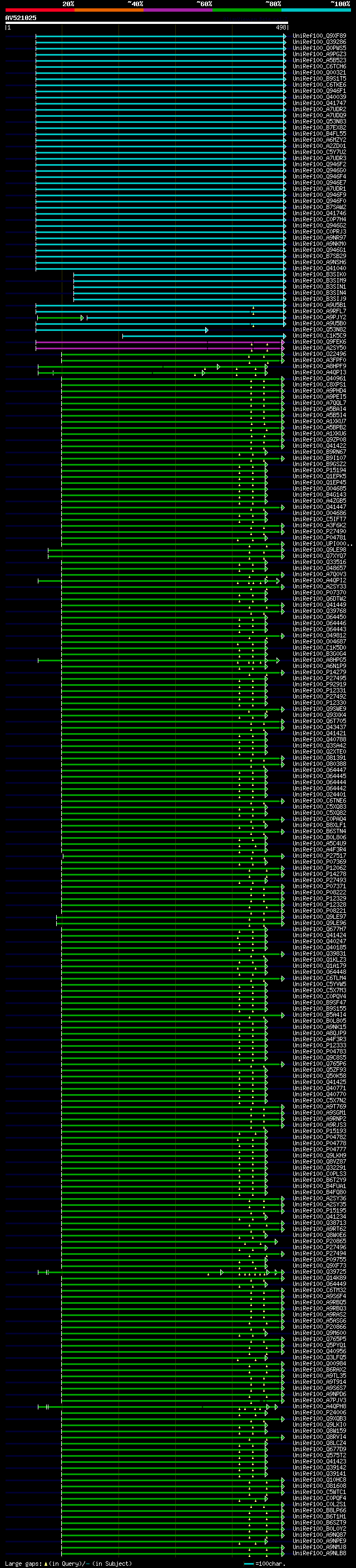
Task: Select the UniRef100_P07370 label
Action: pos(319,593)
